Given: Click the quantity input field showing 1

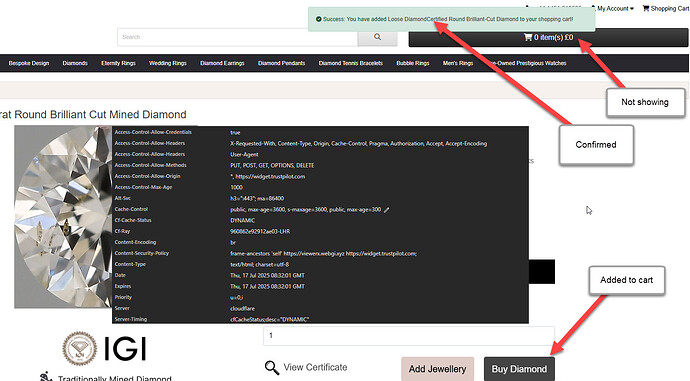Looking at the screenshot, I should click(x=409, y=336).
